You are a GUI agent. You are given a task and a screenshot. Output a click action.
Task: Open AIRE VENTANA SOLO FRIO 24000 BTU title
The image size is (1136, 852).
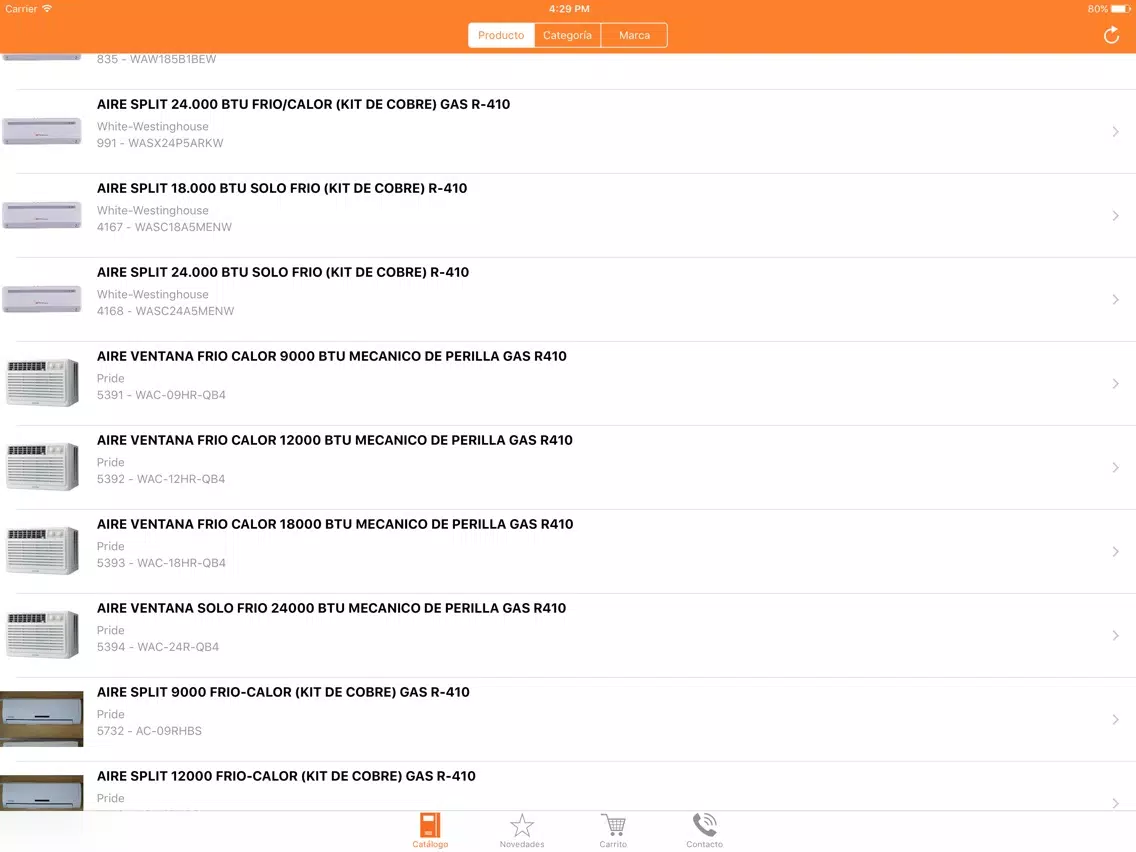tap(332, 609)
